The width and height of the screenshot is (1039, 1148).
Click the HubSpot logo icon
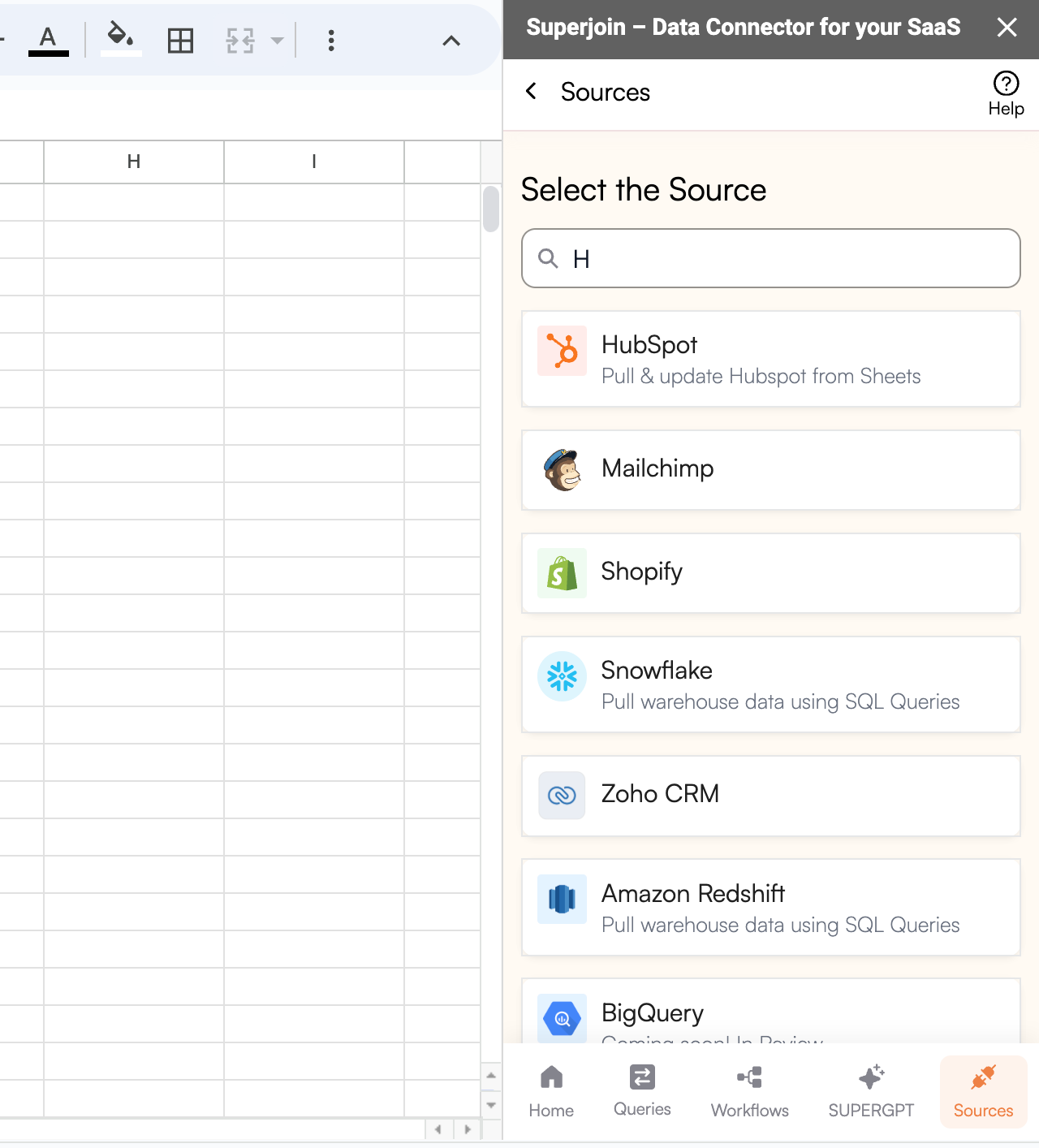point(562,351)
